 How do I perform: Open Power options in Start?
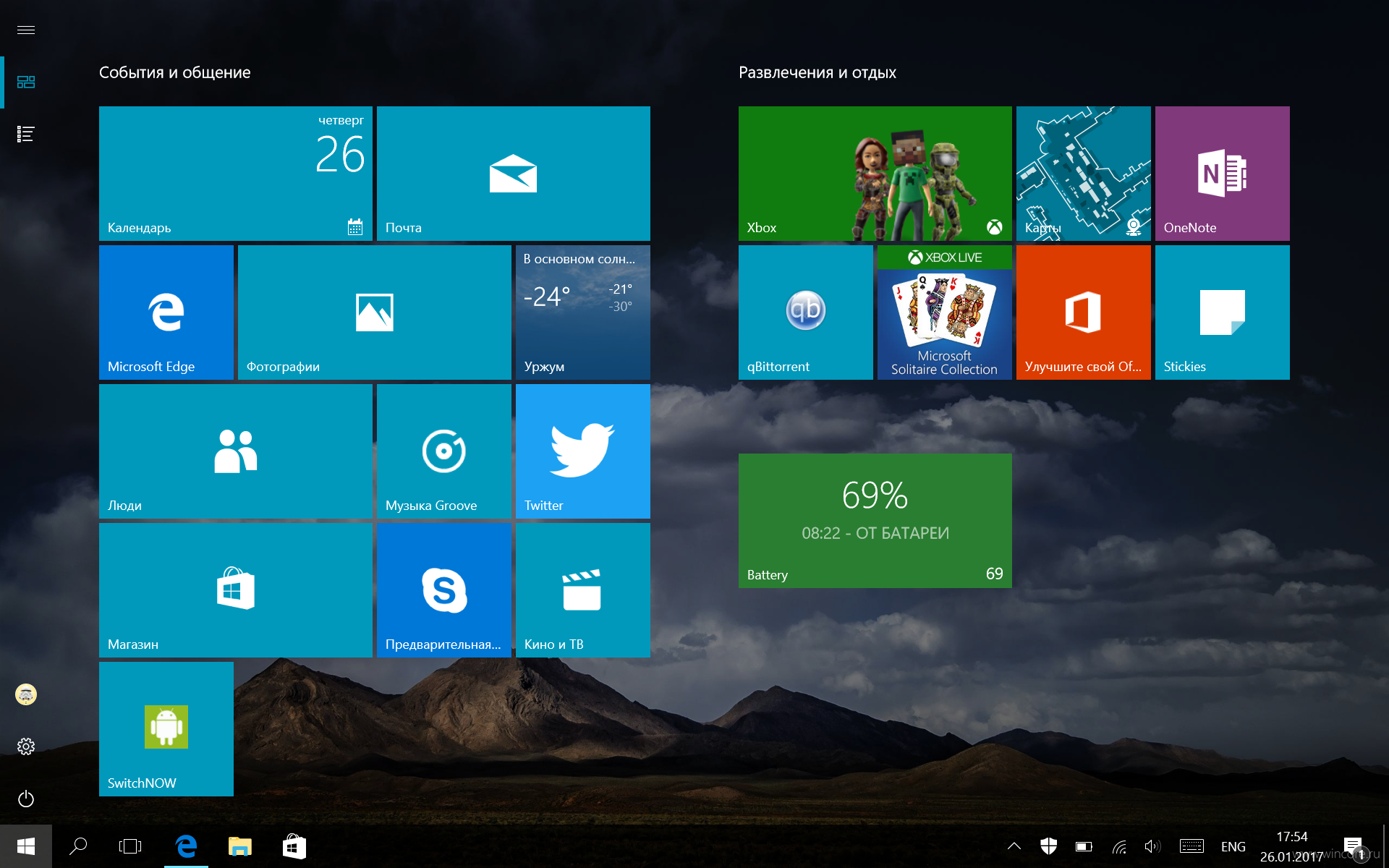[26, 799]
